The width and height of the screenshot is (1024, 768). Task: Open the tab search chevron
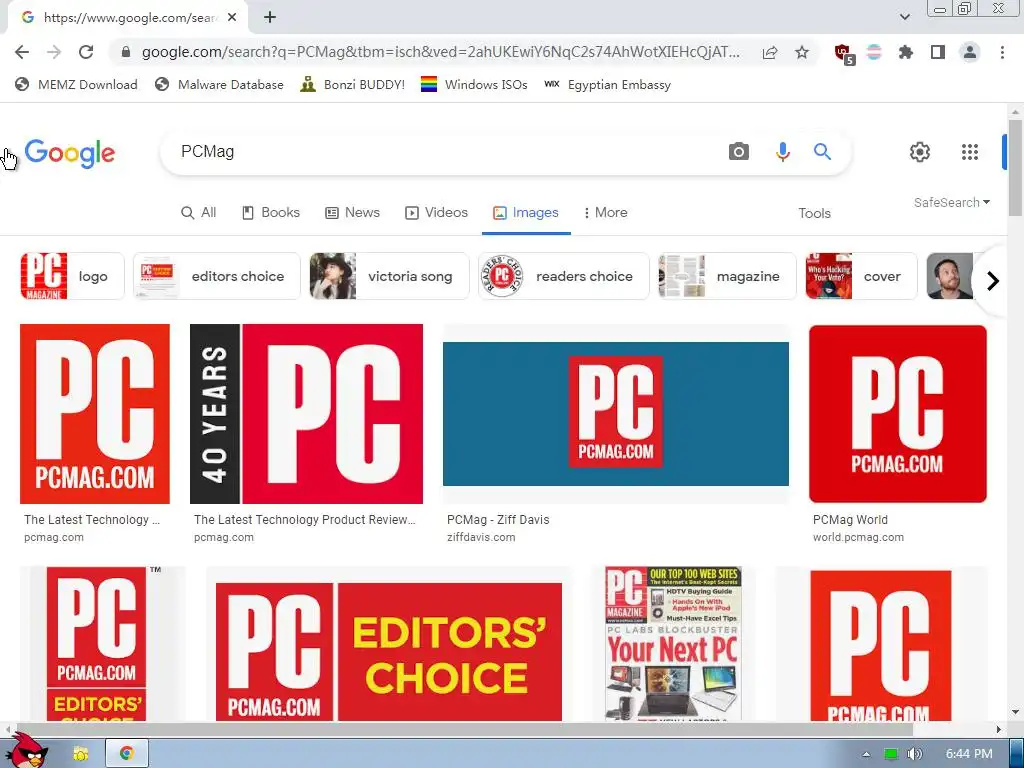(x=904, y=17)
